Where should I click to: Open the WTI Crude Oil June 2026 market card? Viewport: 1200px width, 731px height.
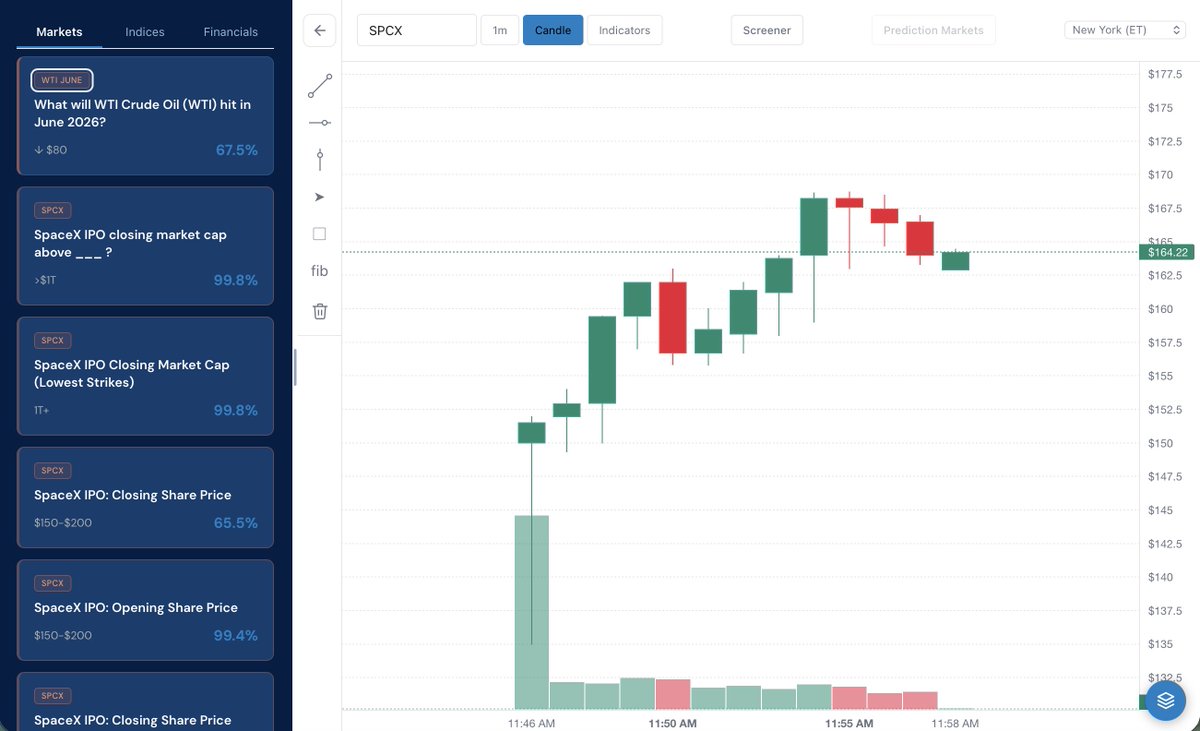click(145, 116)
